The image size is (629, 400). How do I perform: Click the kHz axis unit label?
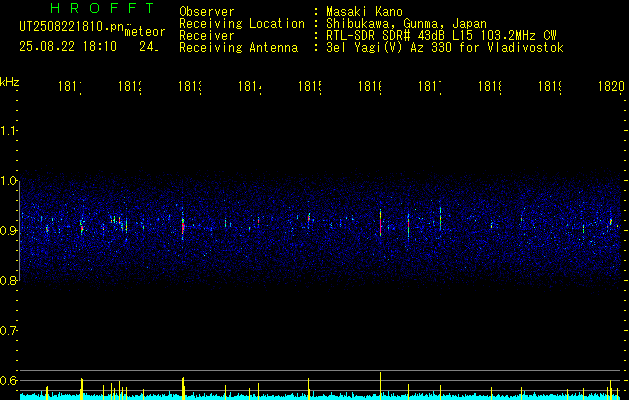[10, 82]
